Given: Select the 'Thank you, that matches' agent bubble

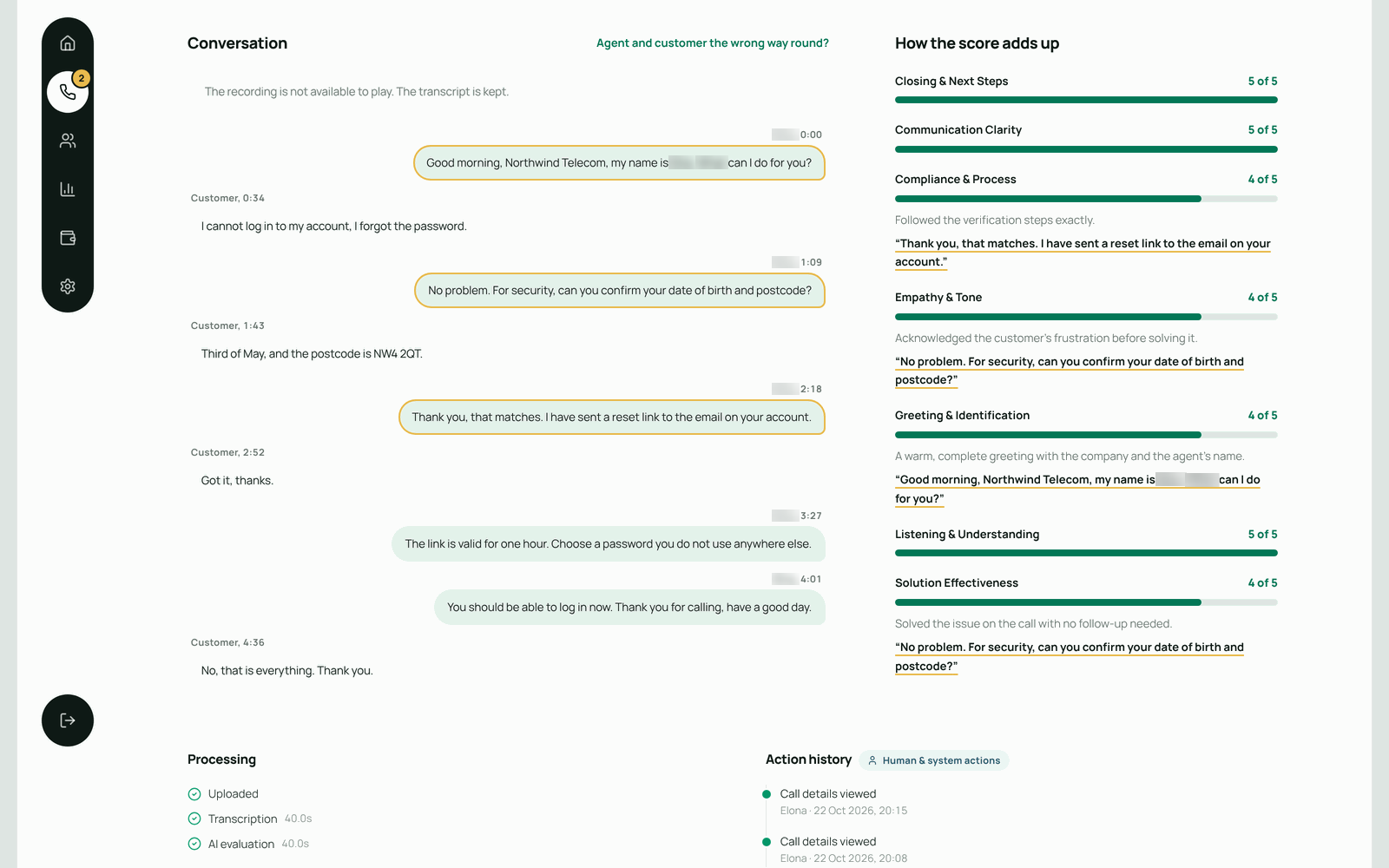Looking at the screenshot, I should click(x=612, y=418).
